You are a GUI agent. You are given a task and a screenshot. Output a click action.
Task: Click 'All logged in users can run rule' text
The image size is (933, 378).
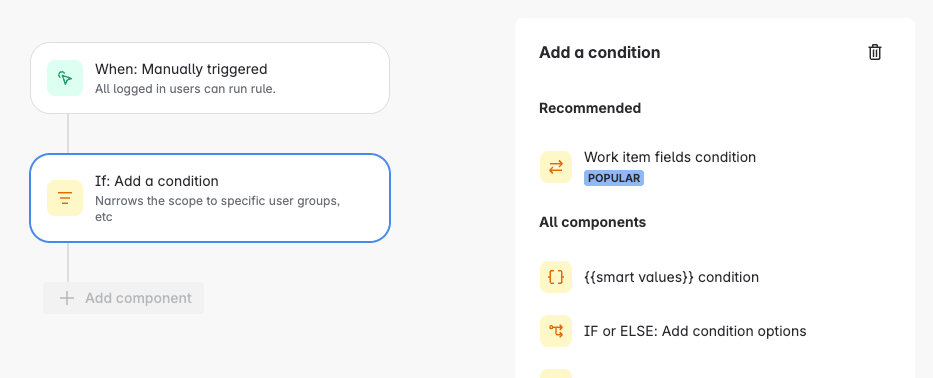click(185, 90)
